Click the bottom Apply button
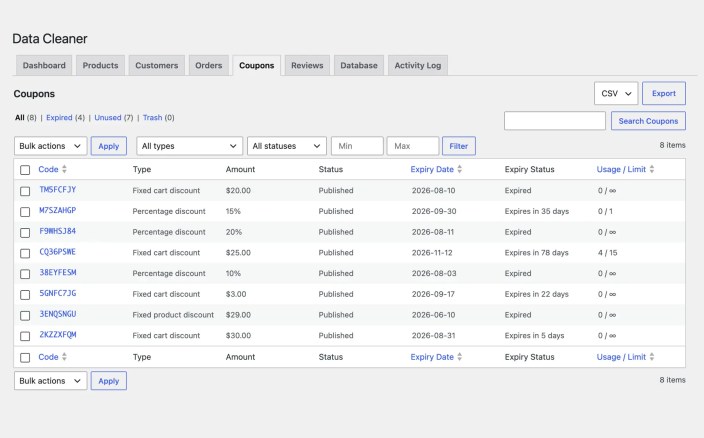The width and height of the screenshot is (704, 438). [x=109, y=381]
